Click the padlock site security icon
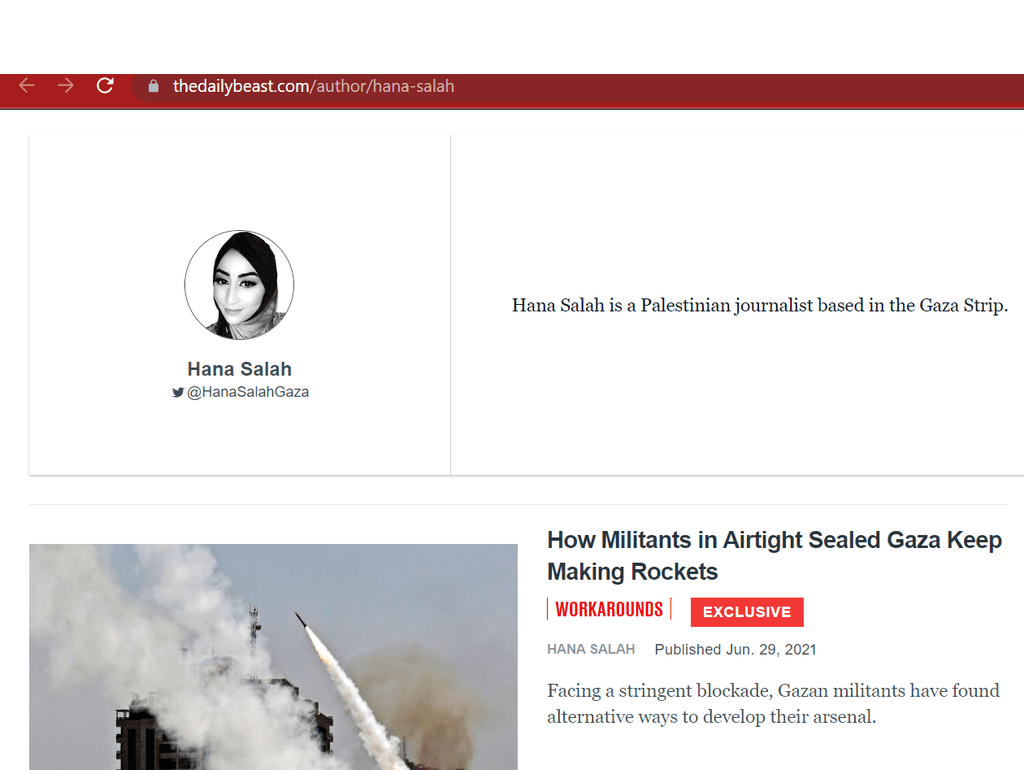 [x=153, y=86]
